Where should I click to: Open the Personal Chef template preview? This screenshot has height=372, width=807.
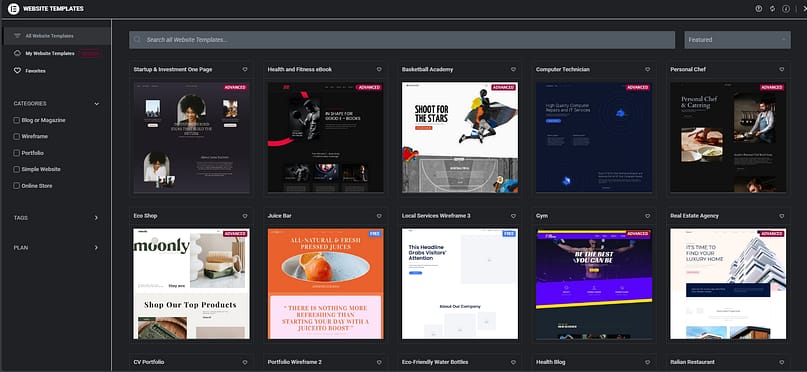point(728,137)
